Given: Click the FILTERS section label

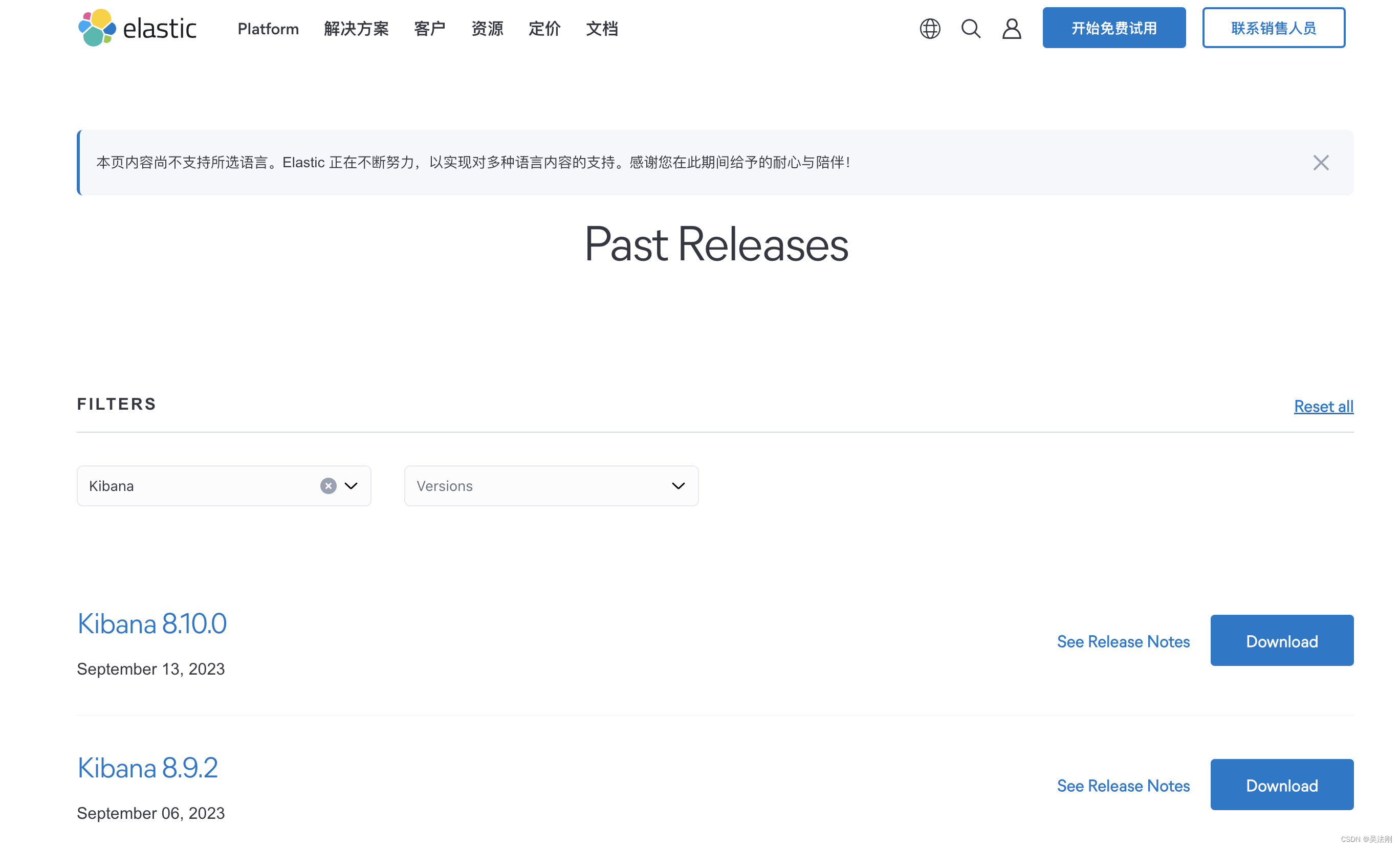Looking at the screenshot, I should click(117, 405).
